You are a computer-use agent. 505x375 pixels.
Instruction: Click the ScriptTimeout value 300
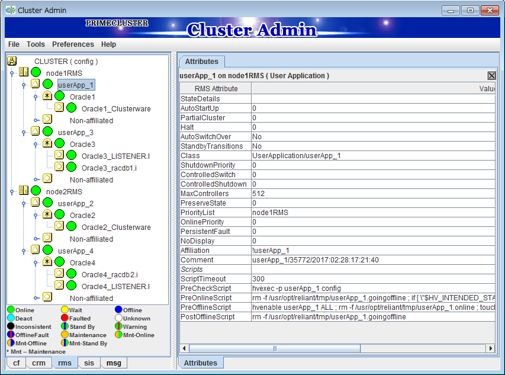point(373,279)
